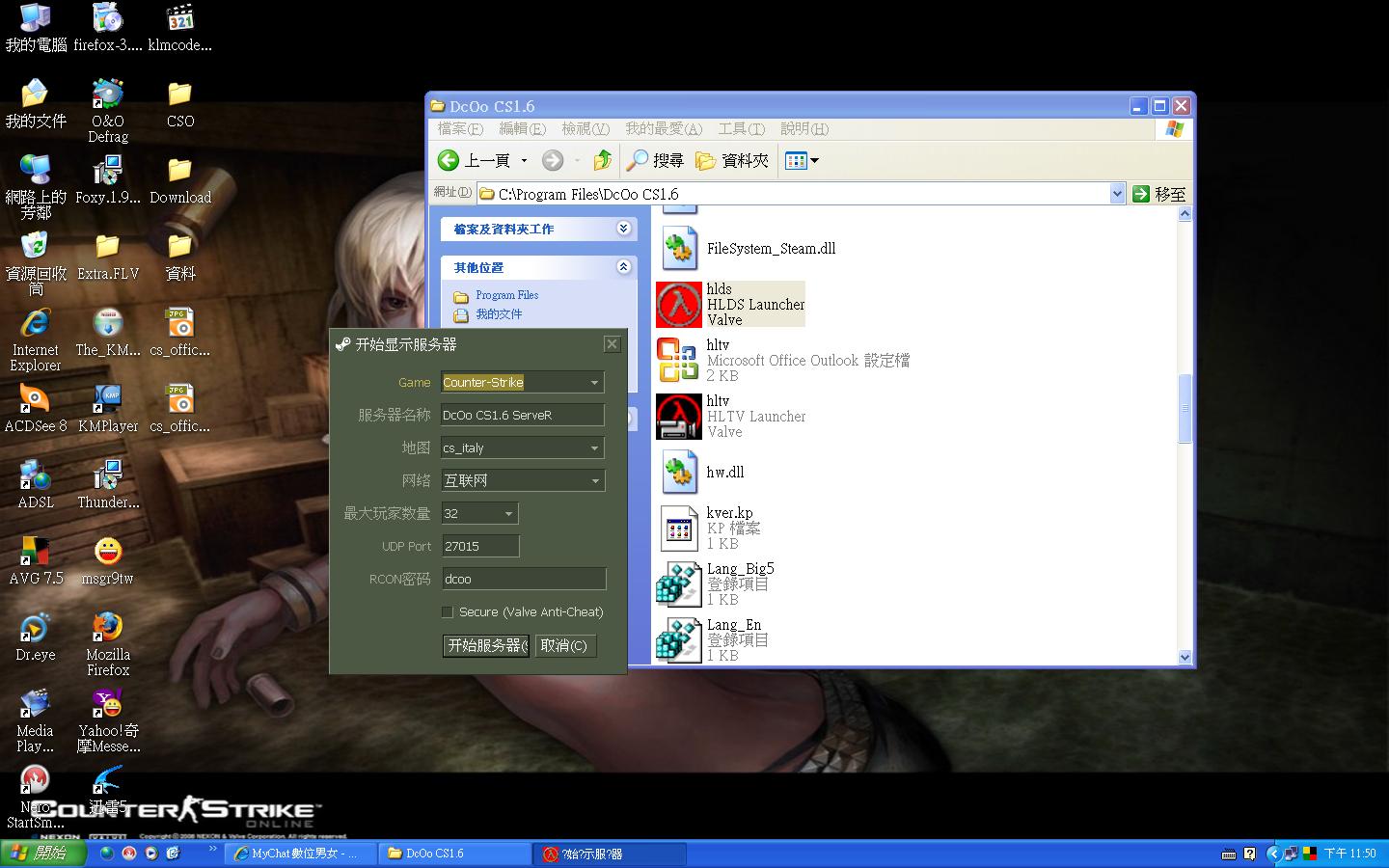This screenshot has width=1389, height=868.
Task: Open the 我的最愛(A) menu
Action: (x=664, y=128)
